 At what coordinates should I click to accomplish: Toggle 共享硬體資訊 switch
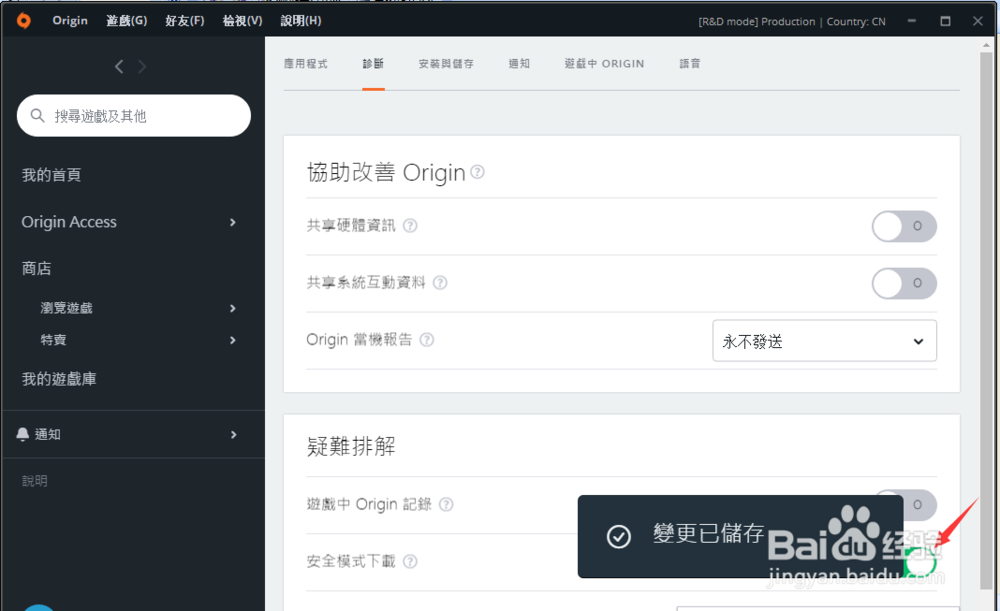(904, 226)
